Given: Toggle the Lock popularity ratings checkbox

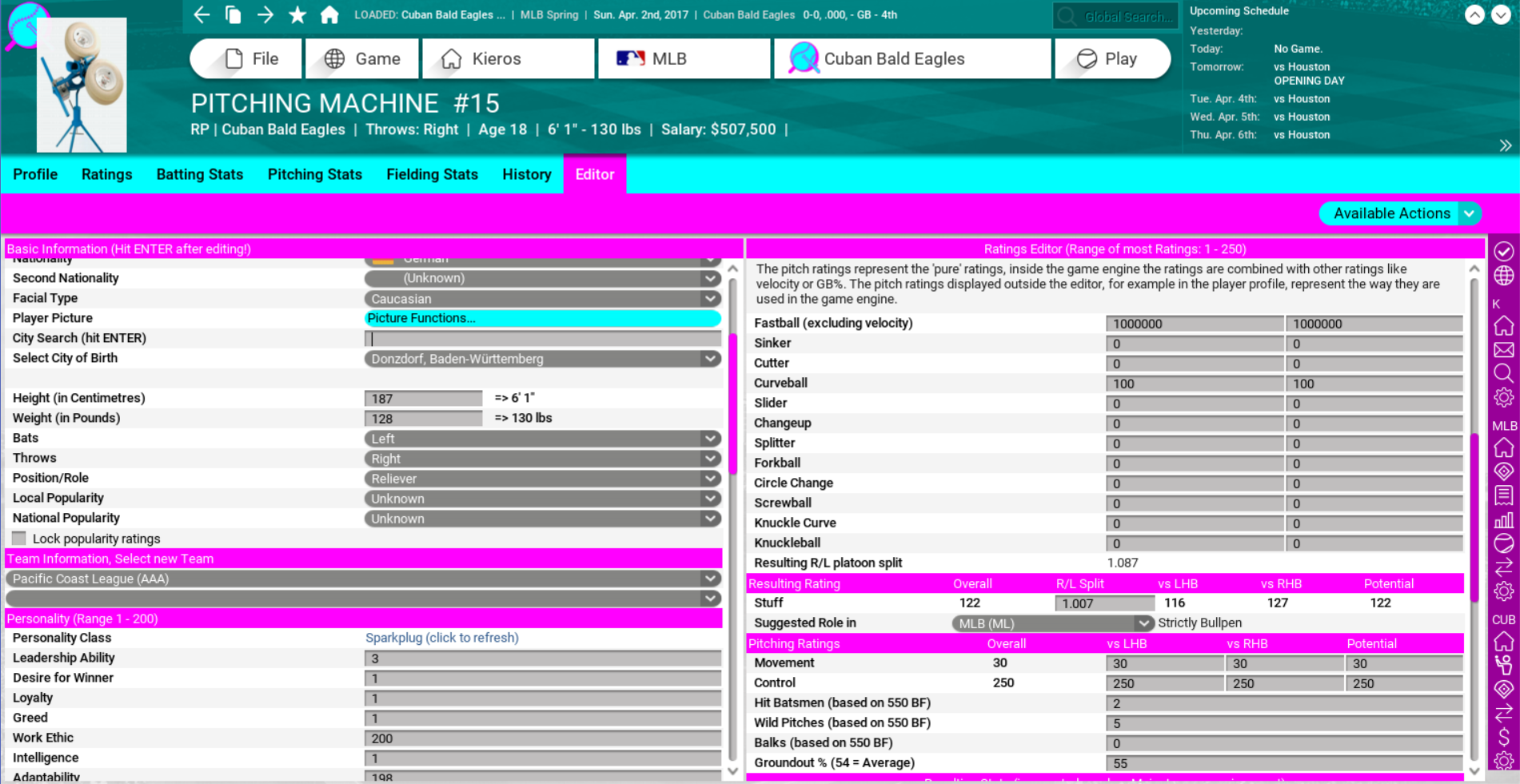Looking at the screenshot, I should [x=19, y=539].
